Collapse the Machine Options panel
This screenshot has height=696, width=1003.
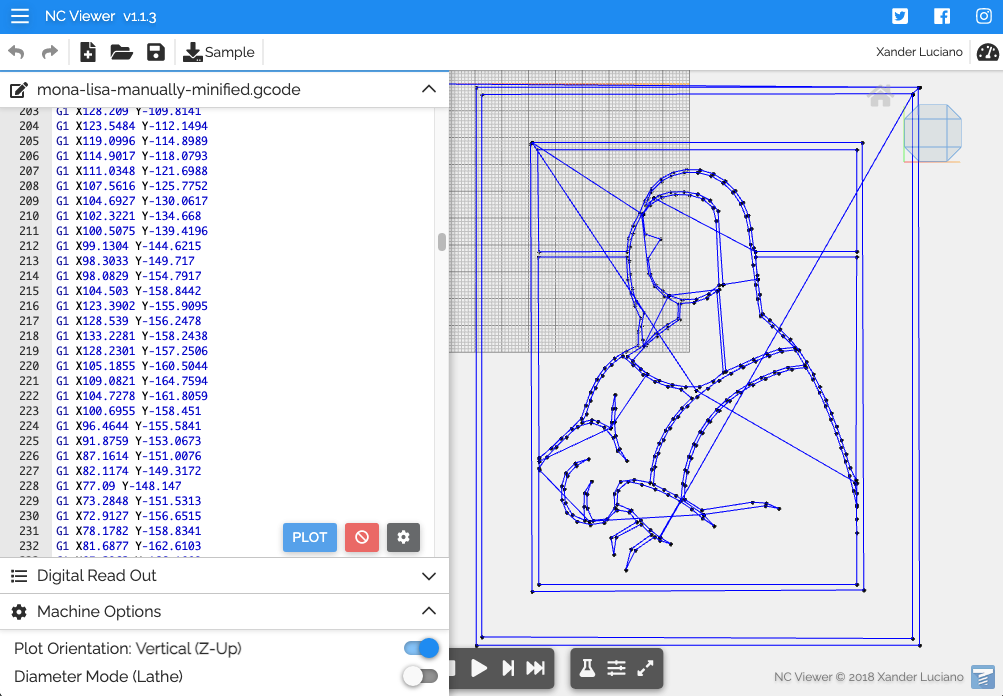[x=429, y=611]
